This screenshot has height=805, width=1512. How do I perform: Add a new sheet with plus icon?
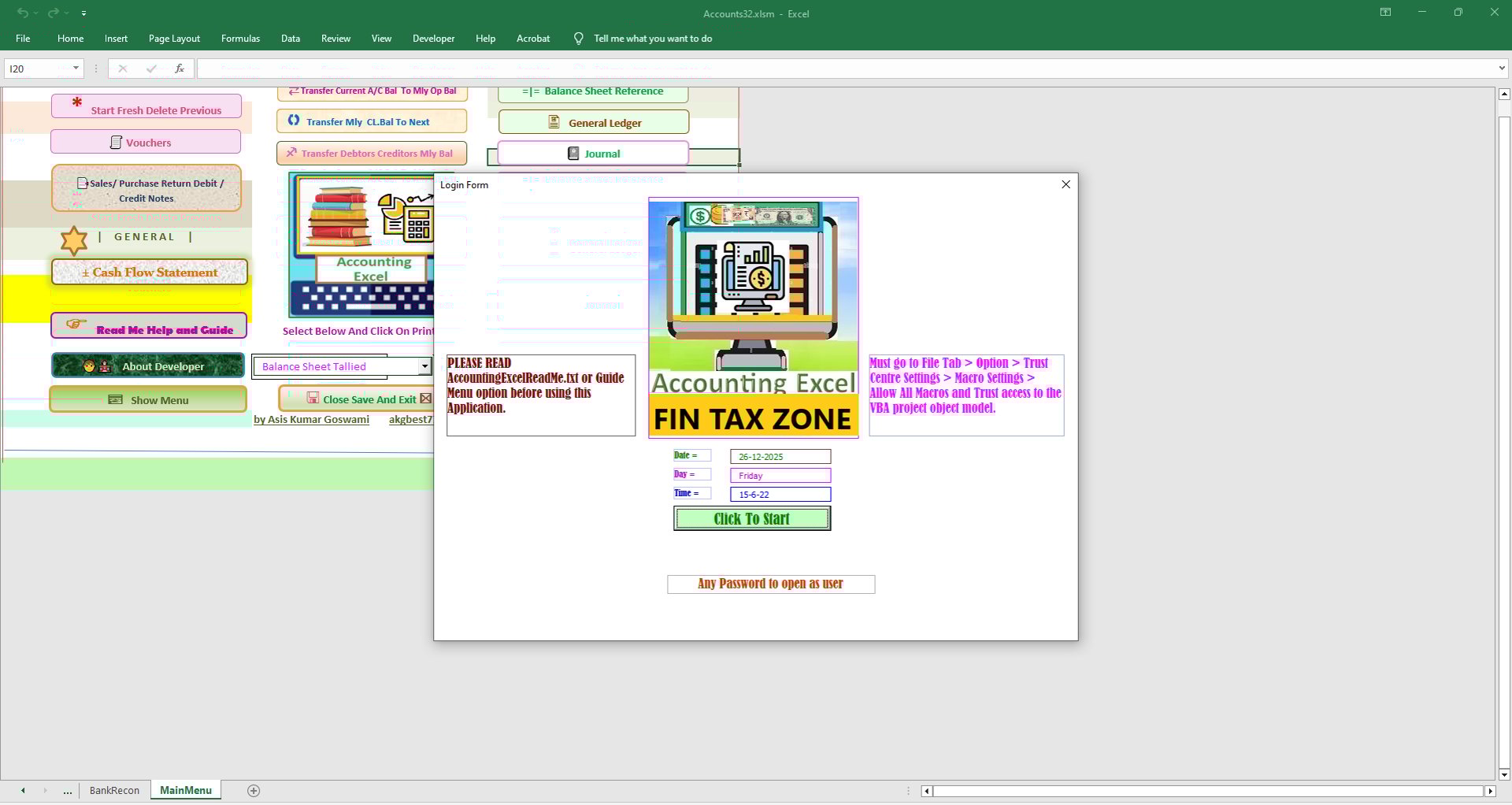point(254,790)
